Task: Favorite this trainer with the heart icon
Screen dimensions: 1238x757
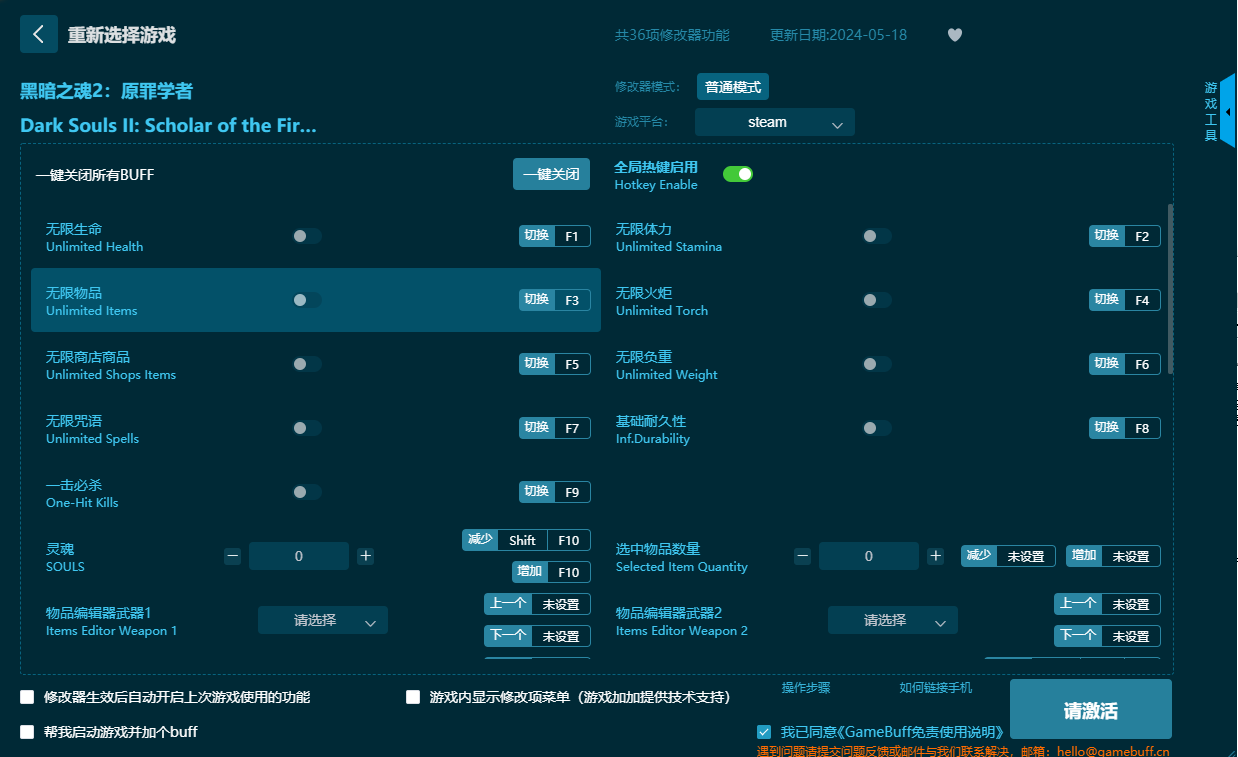Action: [x=954, y=34]
